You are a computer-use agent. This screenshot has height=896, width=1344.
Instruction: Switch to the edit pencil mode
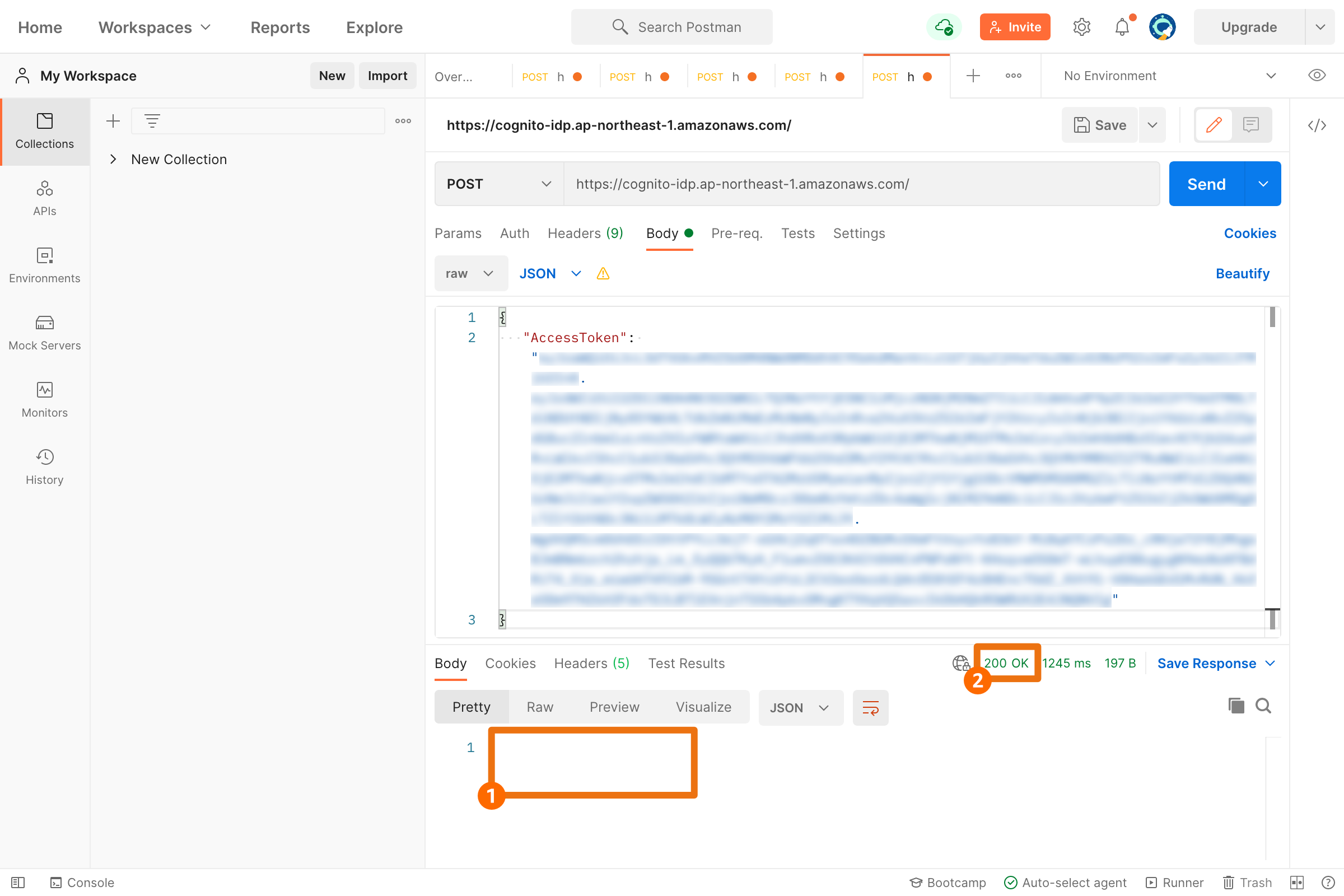tap(1214, 124)
